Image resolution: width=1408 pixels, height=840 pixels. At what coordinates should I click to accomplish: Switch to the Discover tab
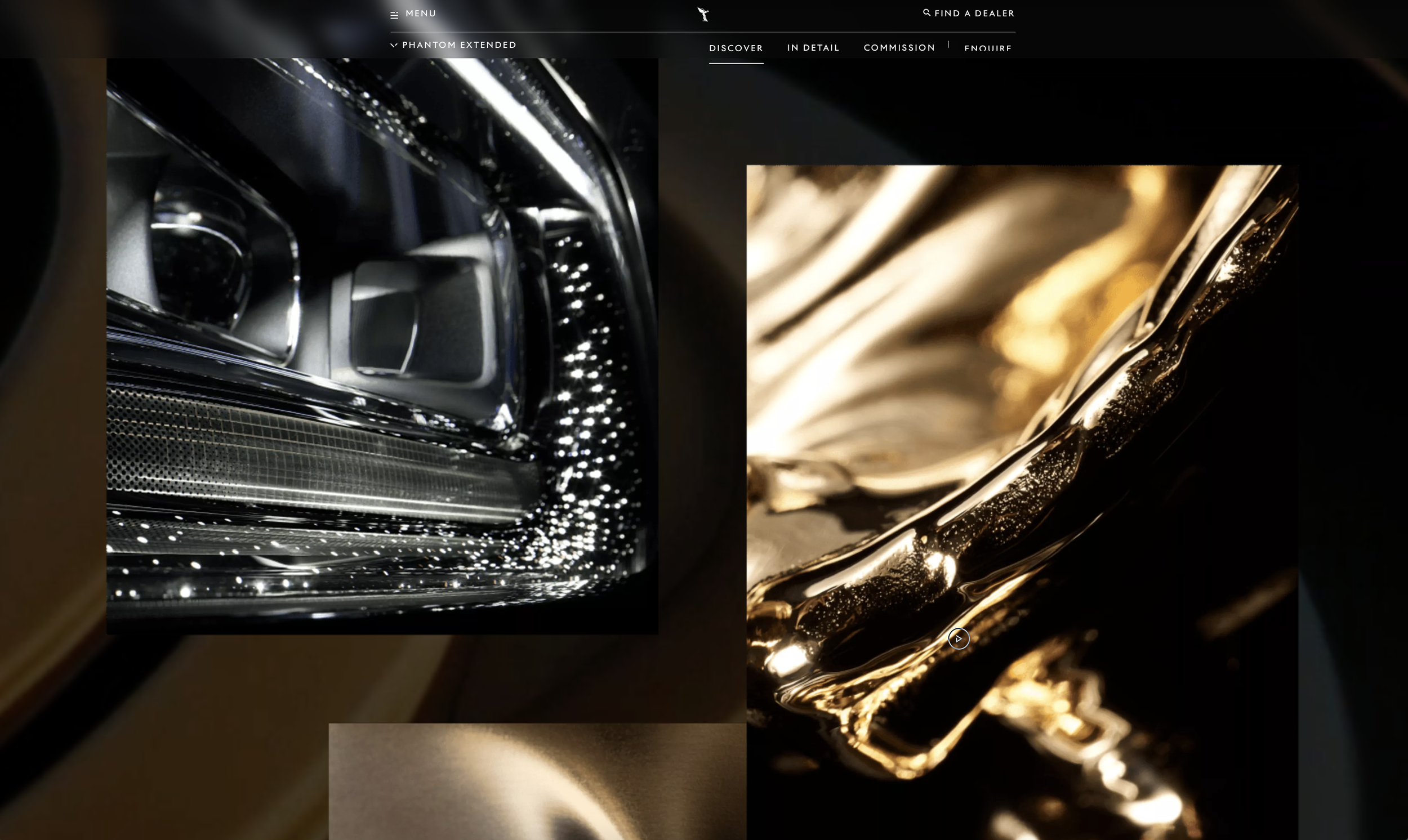coord(736,48)
